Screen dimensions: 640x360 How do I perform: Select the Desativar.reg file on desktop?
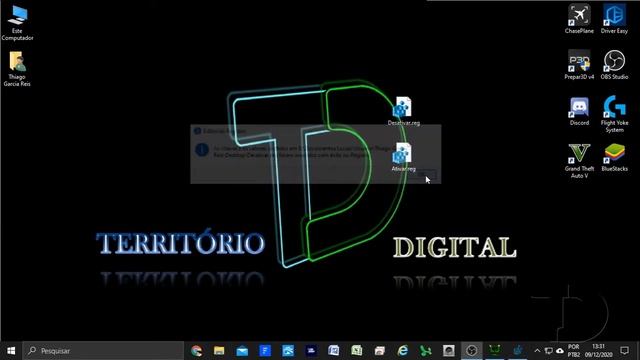[x=403, y=111]
